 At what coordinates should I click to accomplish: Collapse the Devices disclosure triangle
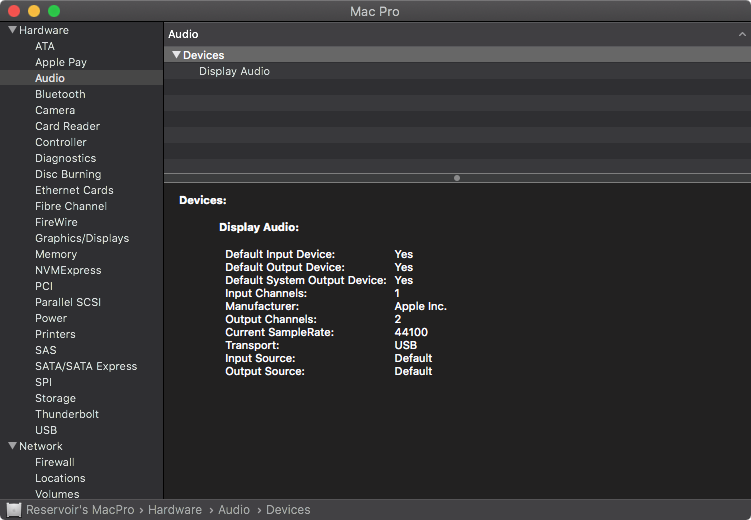click(x=176, y=55)
